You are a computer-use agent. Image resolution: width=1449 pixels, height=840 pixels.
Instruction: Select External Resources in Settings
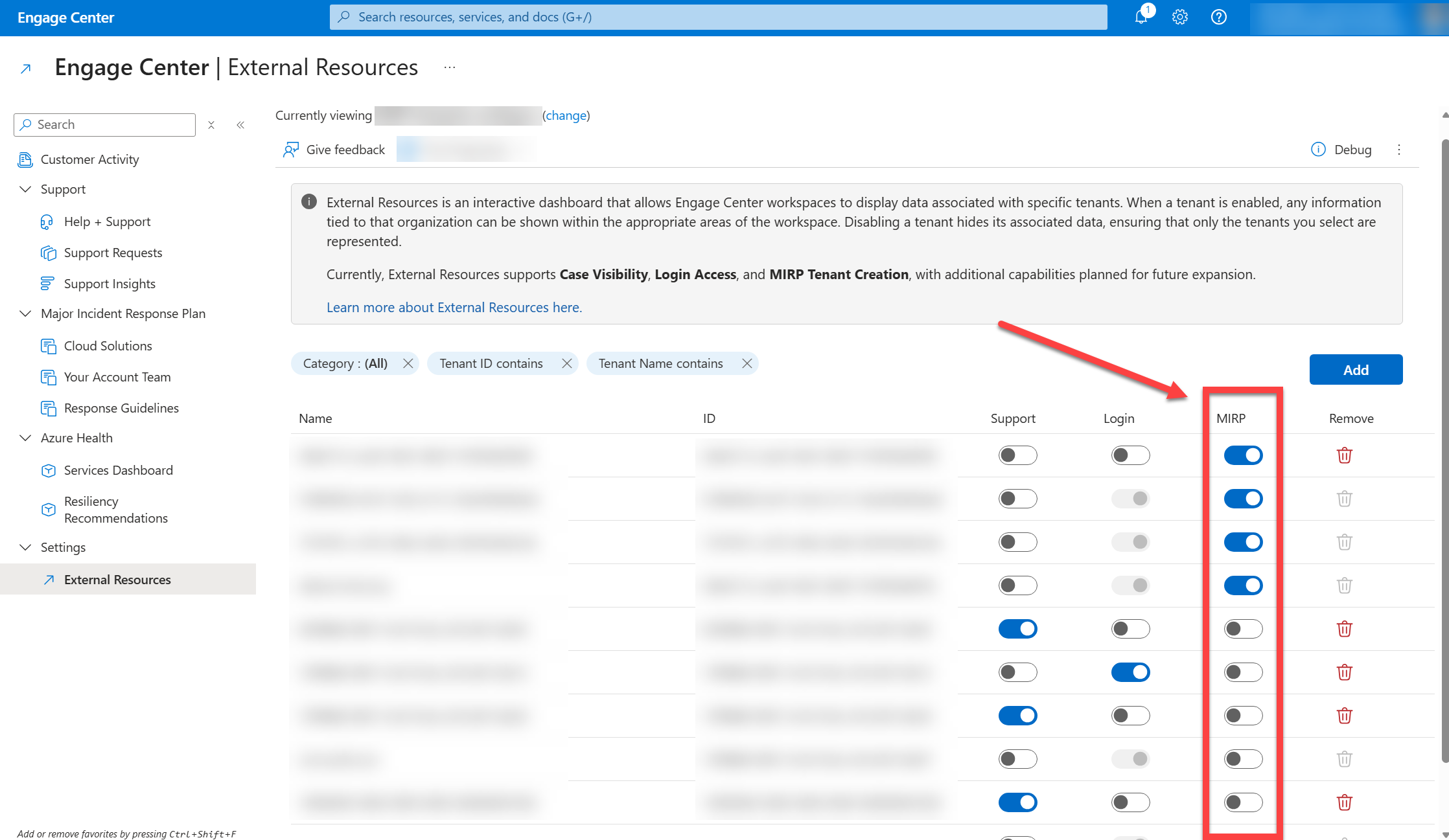coord(128,580)
